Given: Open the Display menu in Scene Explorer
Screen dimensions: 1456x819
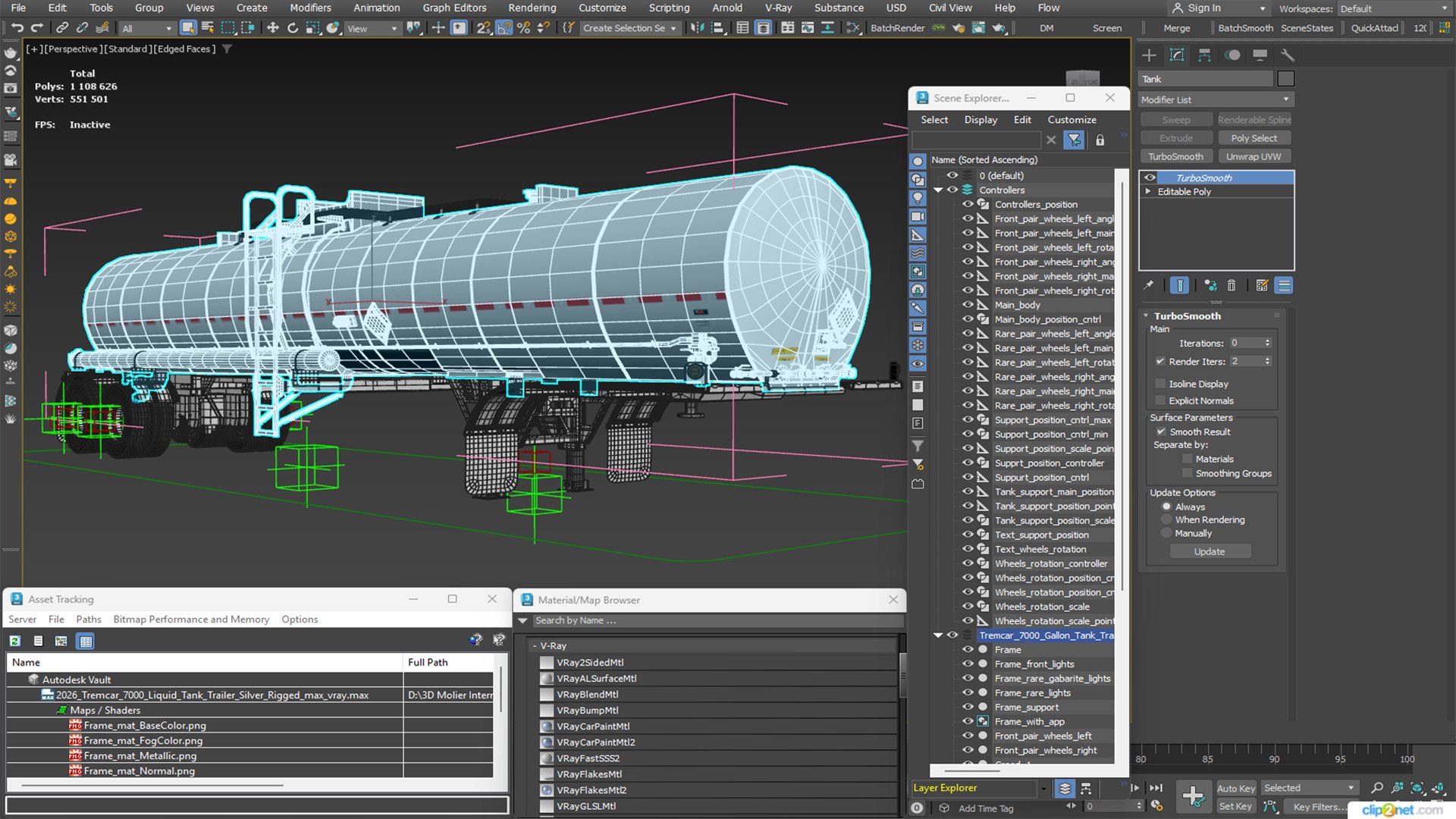Looking at the screenshot, I should 981,120.
